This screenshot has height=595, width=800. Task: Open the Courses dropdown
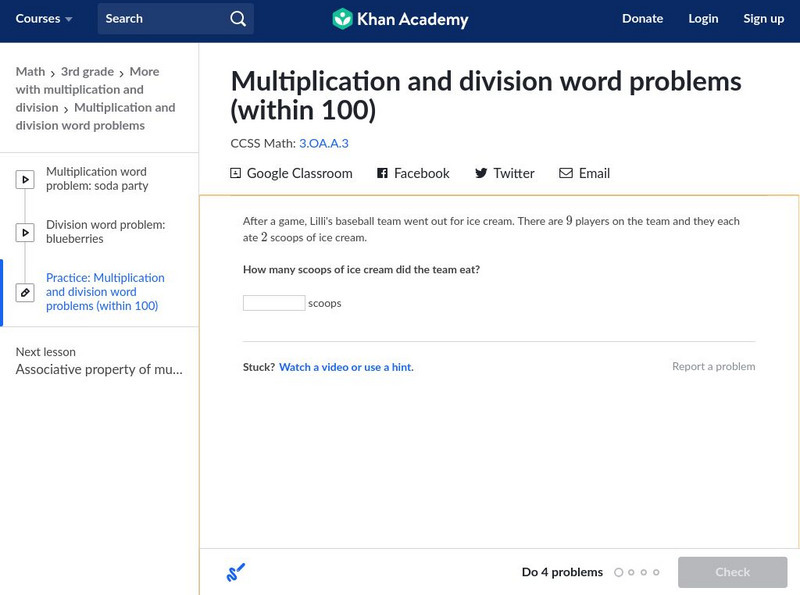pos(44,19)
